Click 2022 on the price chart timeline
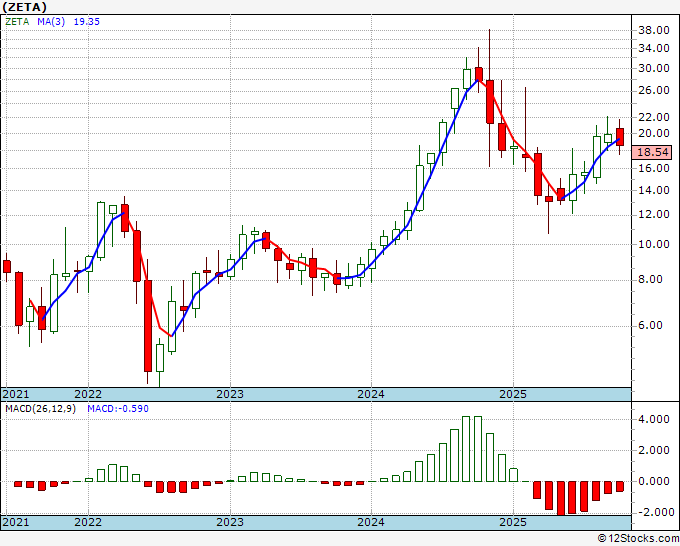The width and height of the screenshot is (680, 546). [x=88, y=394]
